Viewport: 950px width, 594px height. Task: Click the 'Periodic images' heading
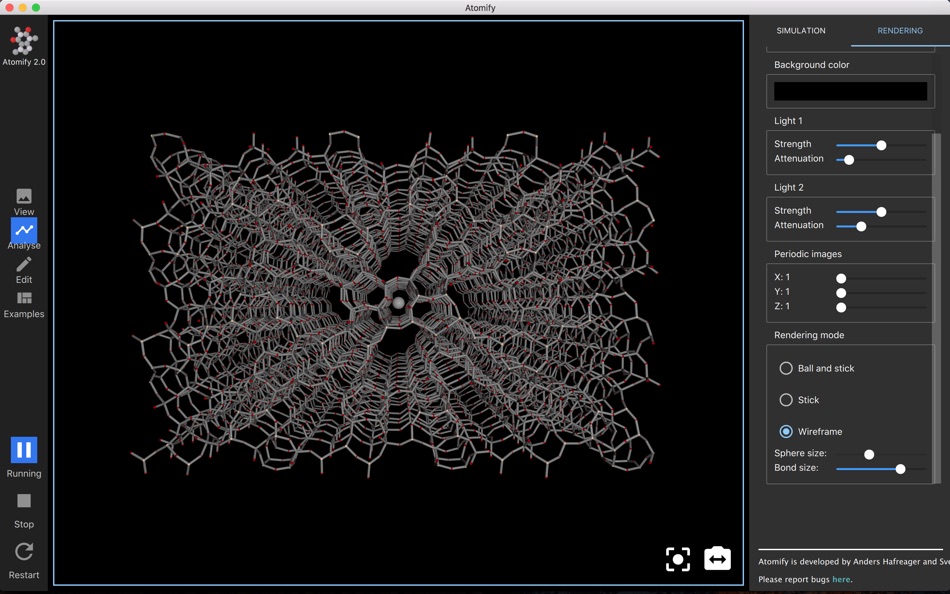point(808,254)
